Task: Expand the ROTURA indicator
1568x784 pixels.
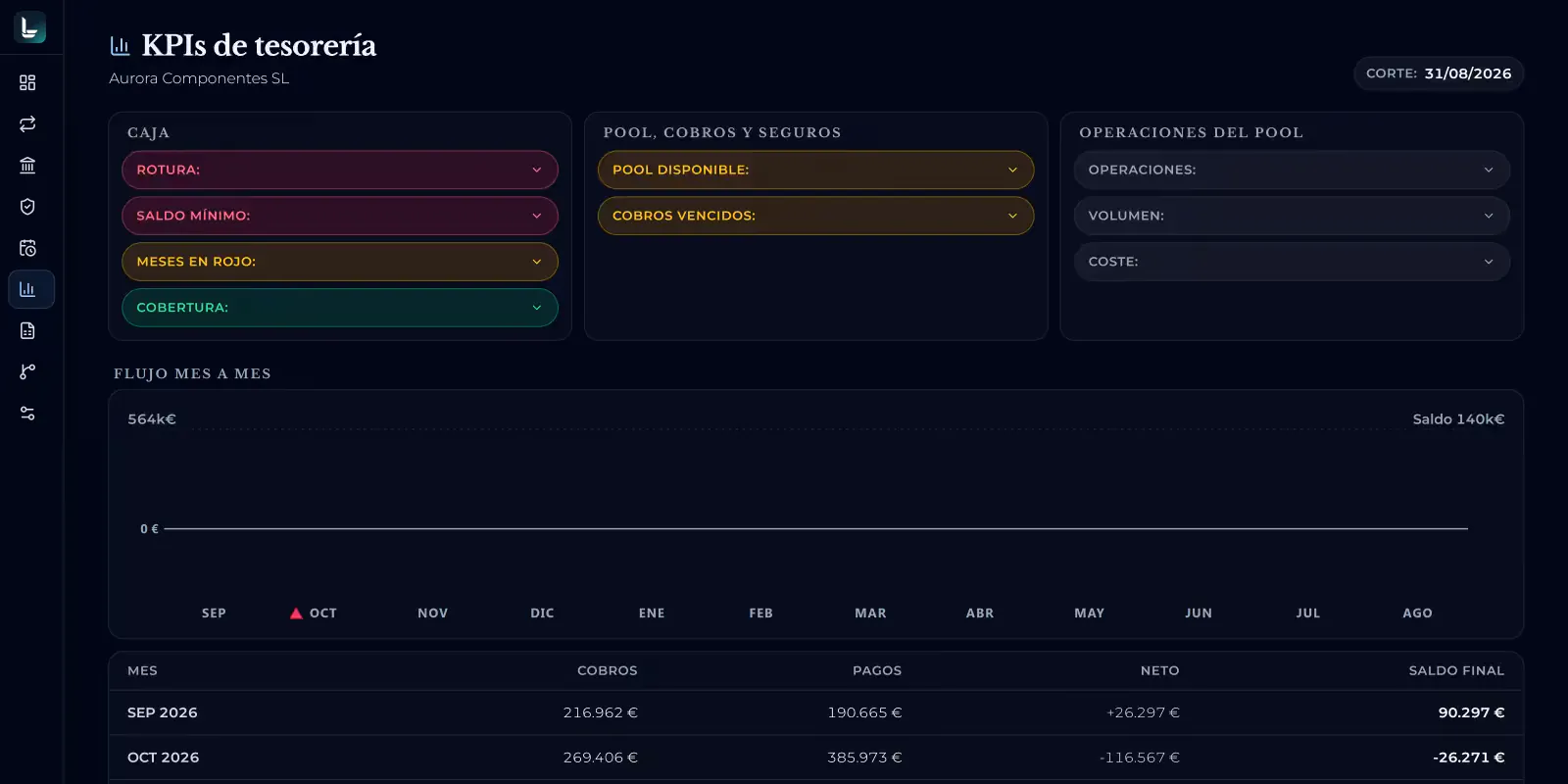Action: pyautogui.click(x=340, y=170)
